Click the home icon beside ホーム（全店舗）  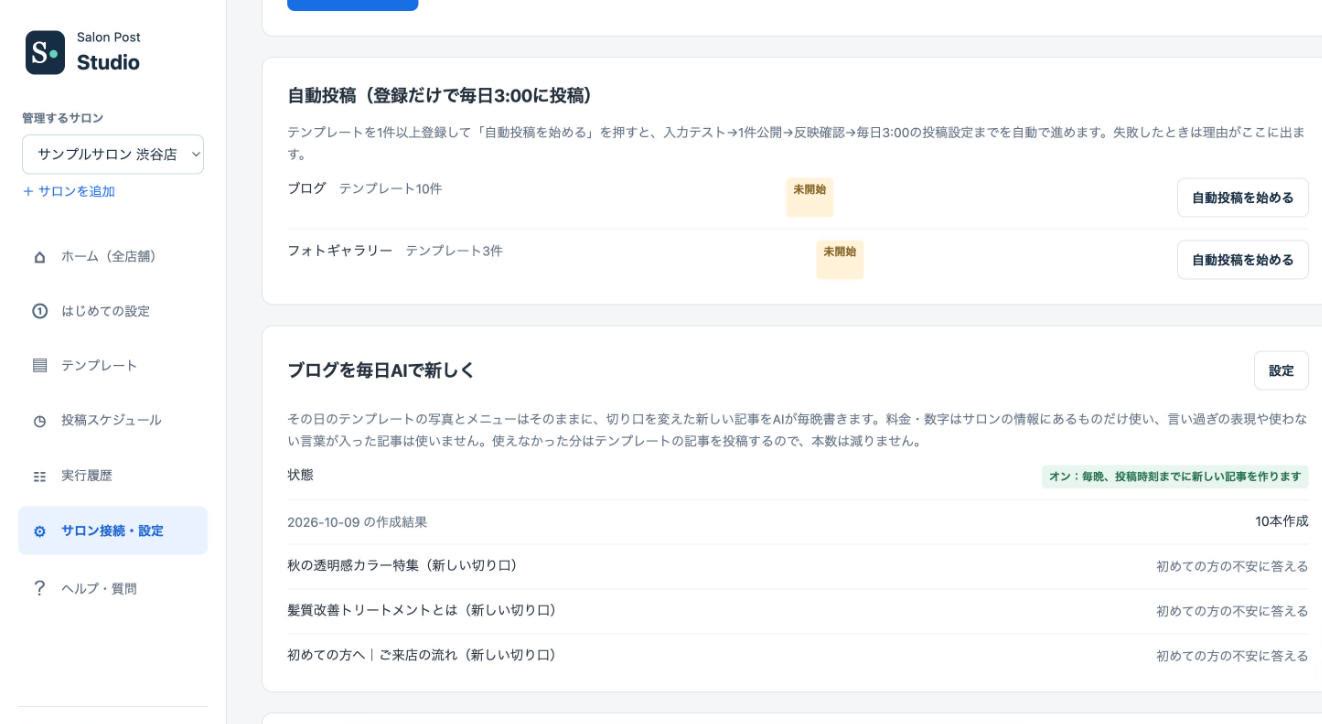click(x=40, y=257)
